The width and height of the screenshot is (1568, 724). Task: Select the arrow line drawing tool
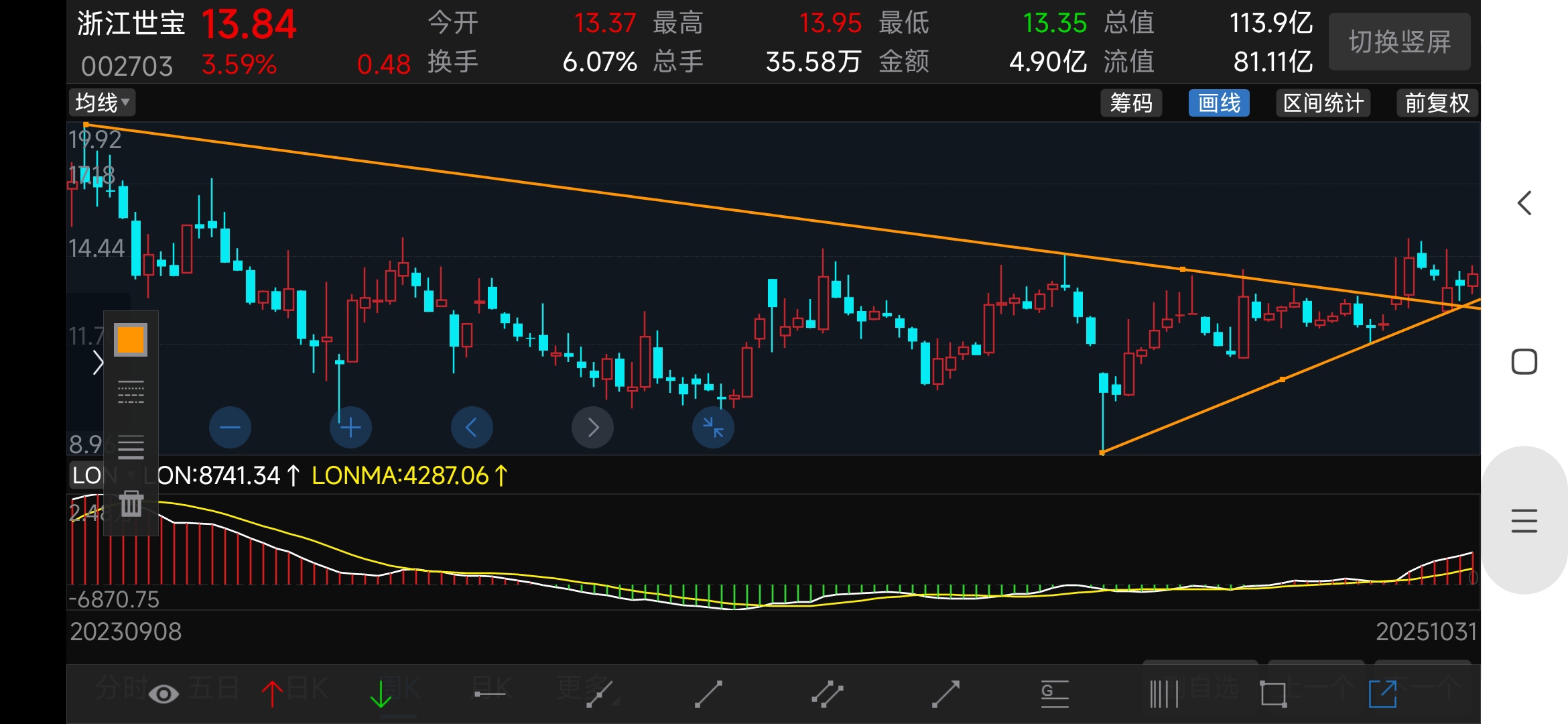click(945, 694)
